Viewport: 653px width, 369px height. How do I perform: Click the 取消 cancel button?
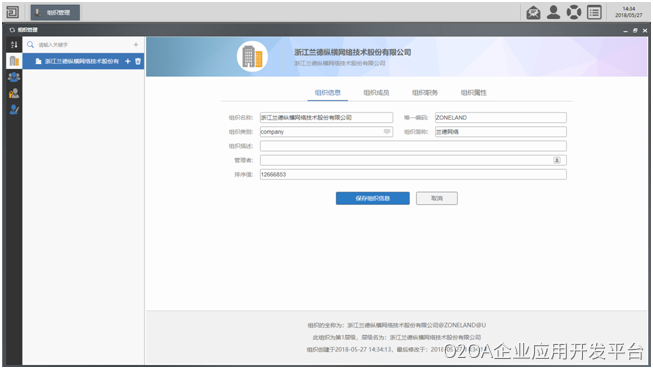[x=437, y=198]
